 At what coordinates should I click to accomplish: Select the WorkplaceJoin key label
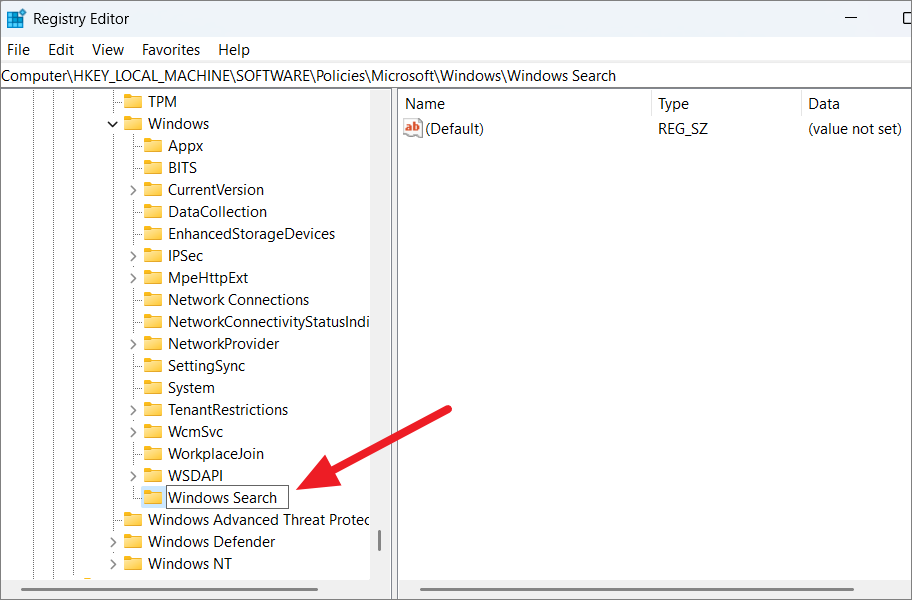[216, 454]
